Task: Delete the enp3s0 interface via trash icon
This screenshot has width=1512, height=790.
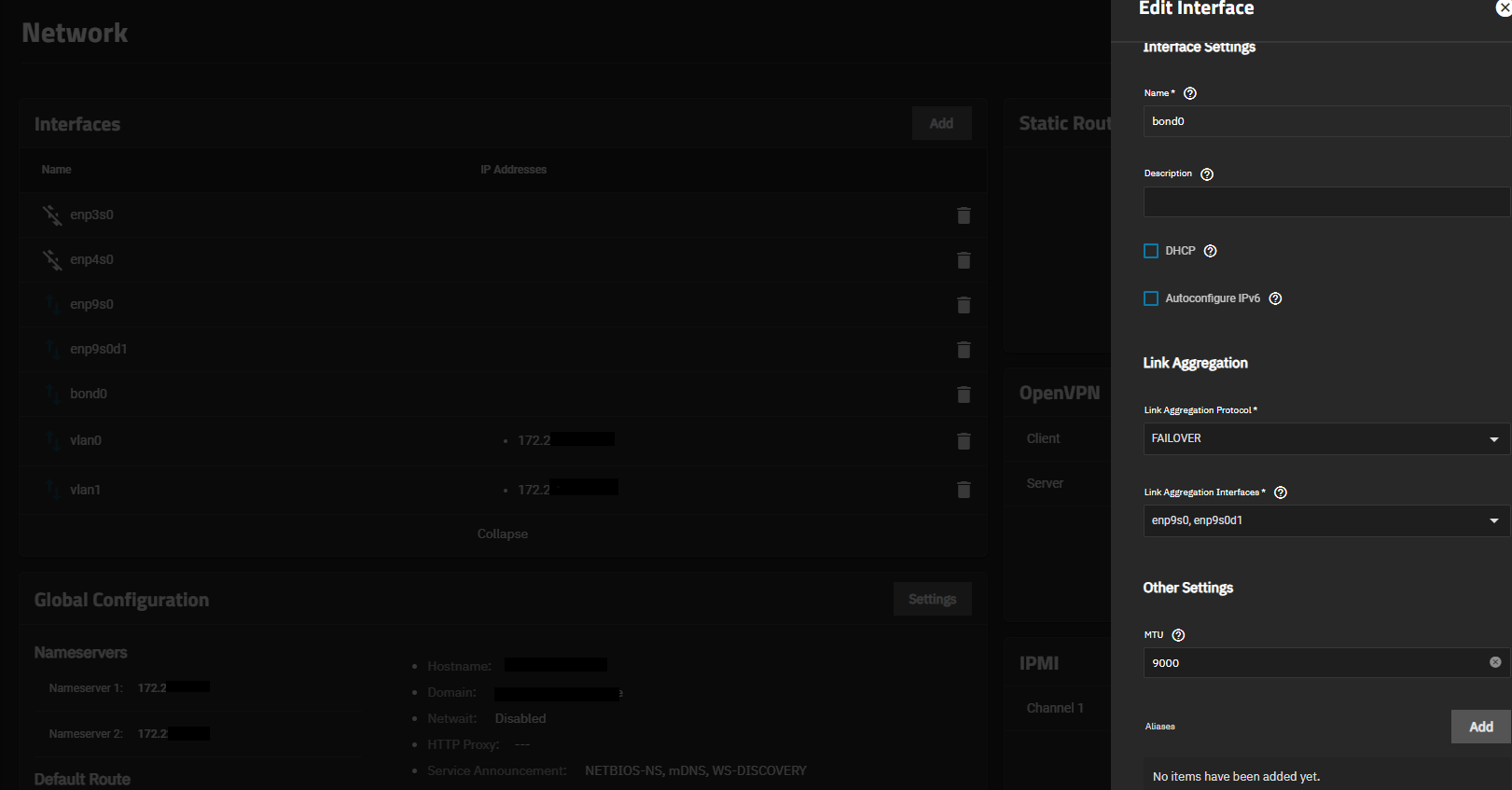Action: click(964, 215)
